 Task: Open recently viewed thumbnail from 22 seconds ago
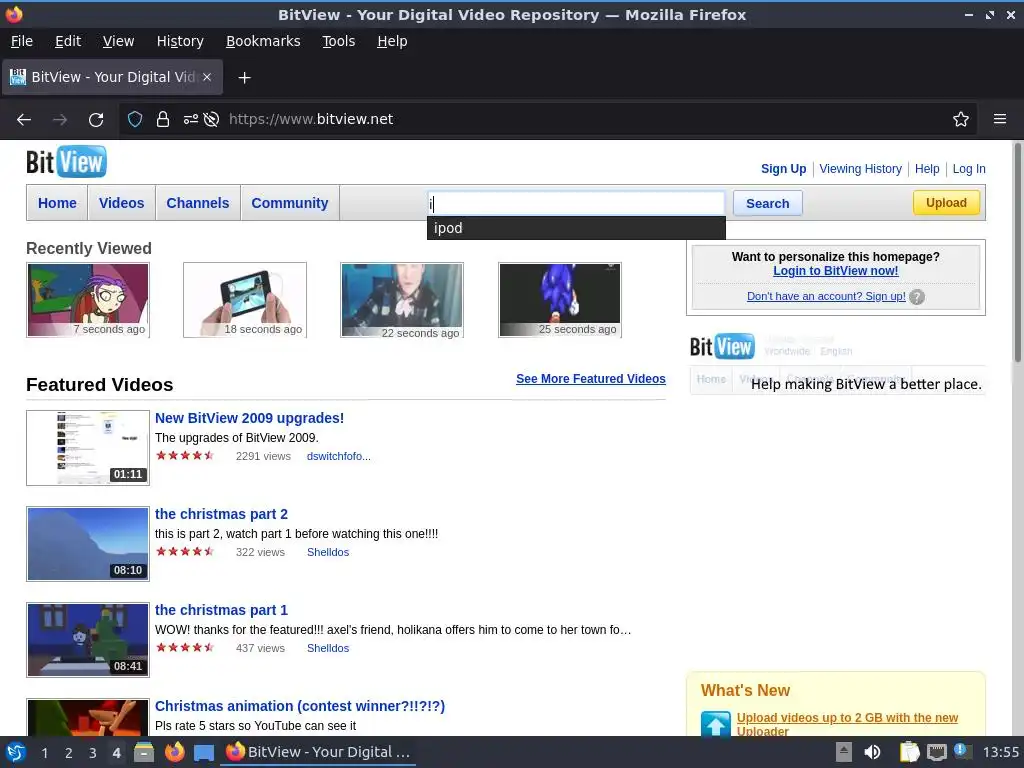(402, 300)
